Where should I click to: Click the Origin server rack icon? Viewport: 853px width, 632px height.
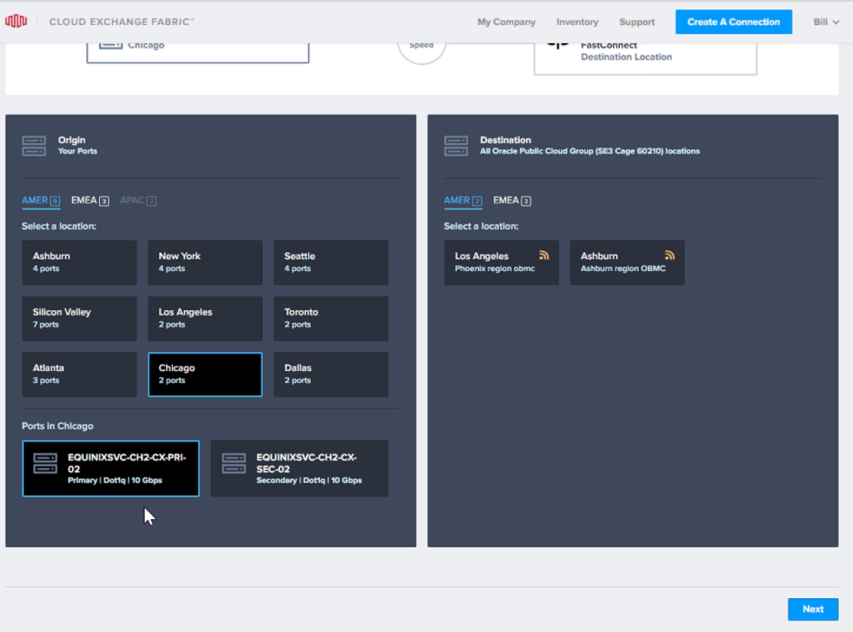[34, 146]
